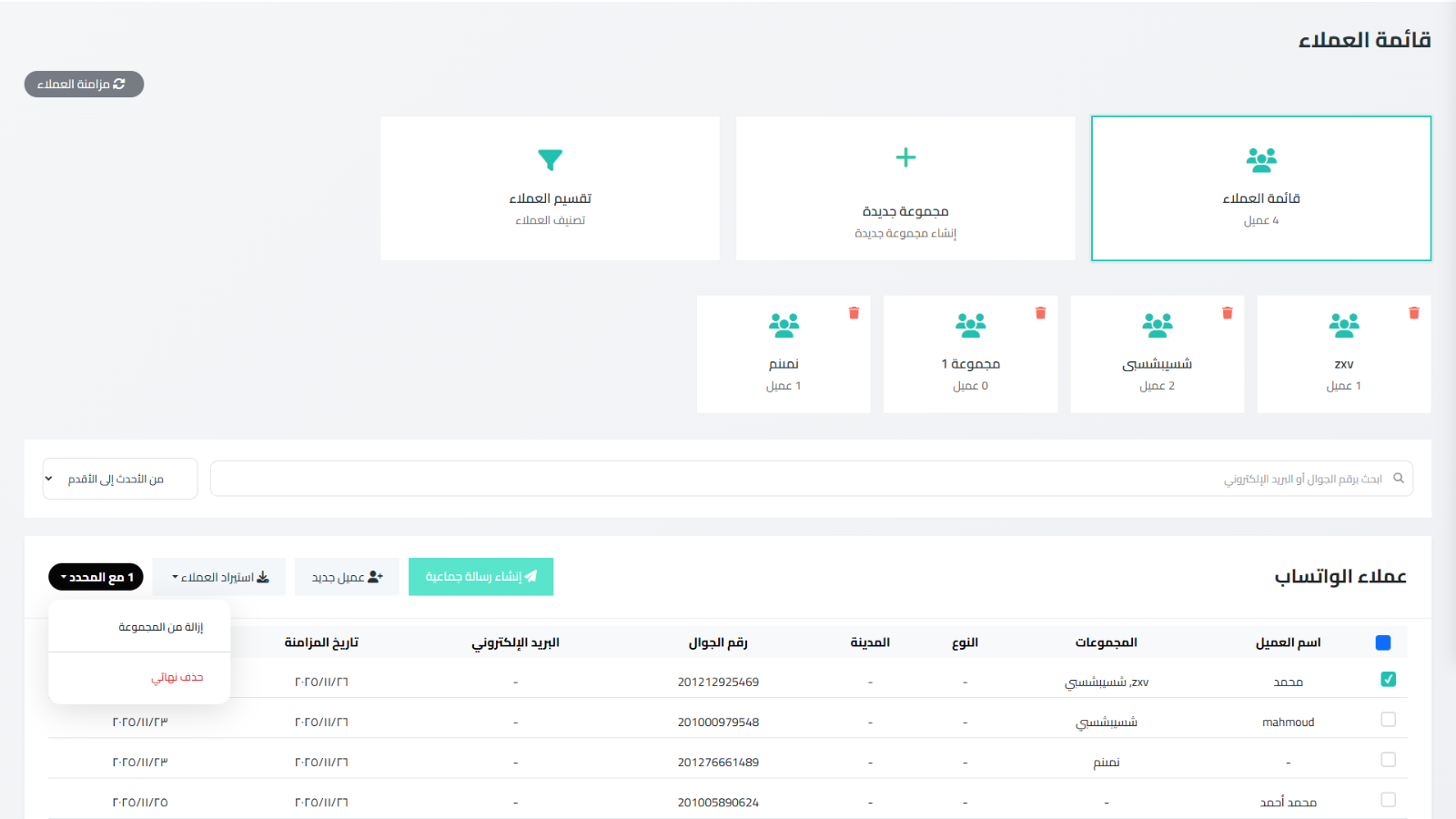Click the trash icon on the شسيبشسى group

point(1228,312)
